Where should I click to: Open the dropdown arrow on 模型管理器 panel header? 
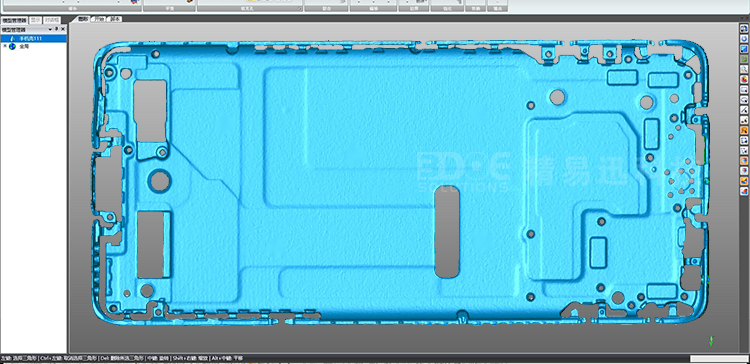coord(50,30)
